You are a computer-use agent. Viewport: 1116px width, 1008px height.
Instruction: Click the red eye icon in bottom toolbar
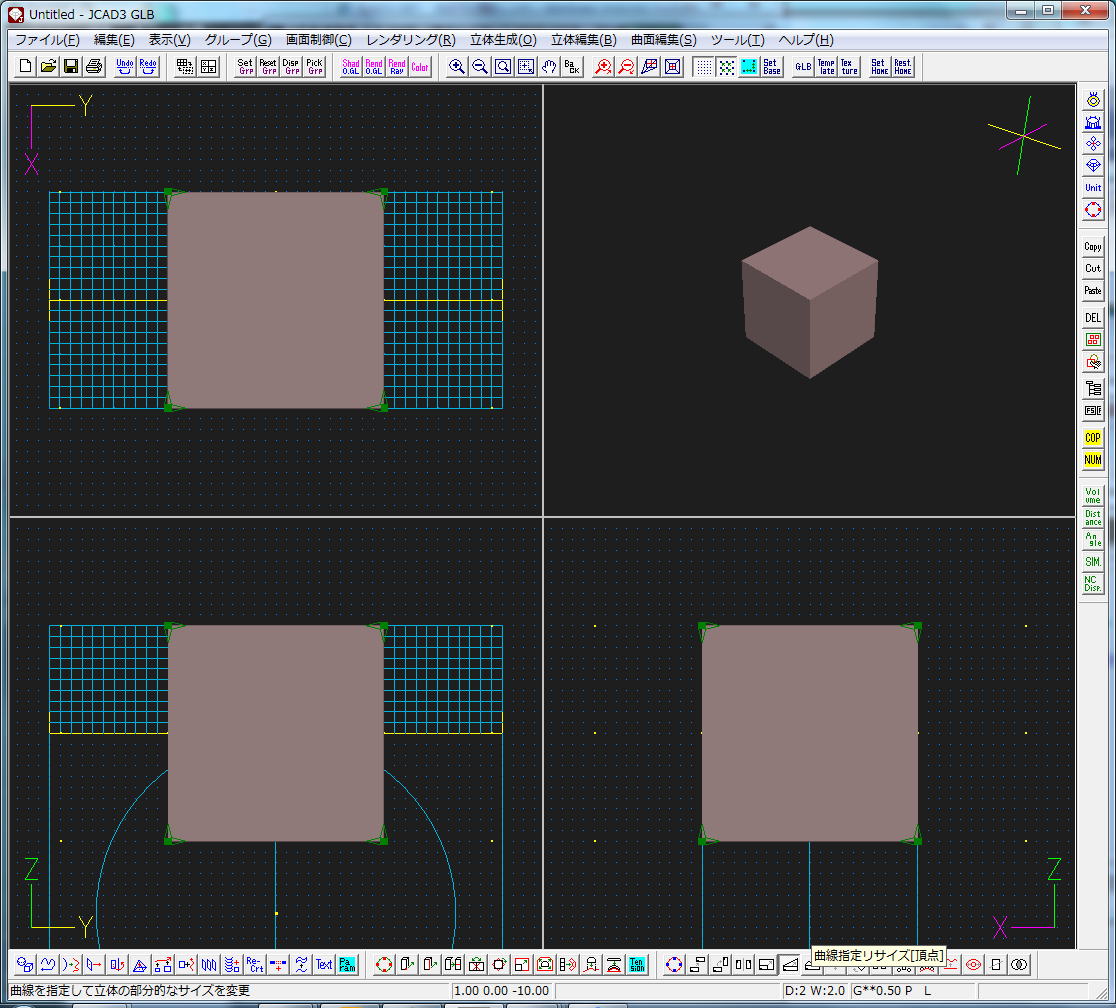coord(973,965)
